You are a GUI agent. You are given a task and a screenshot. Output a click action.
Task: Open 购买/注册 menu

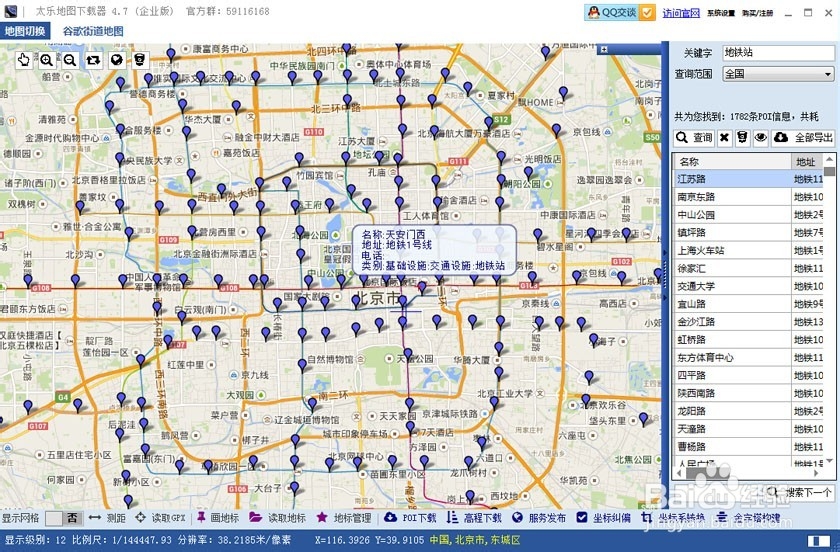[x=758, y=13]
